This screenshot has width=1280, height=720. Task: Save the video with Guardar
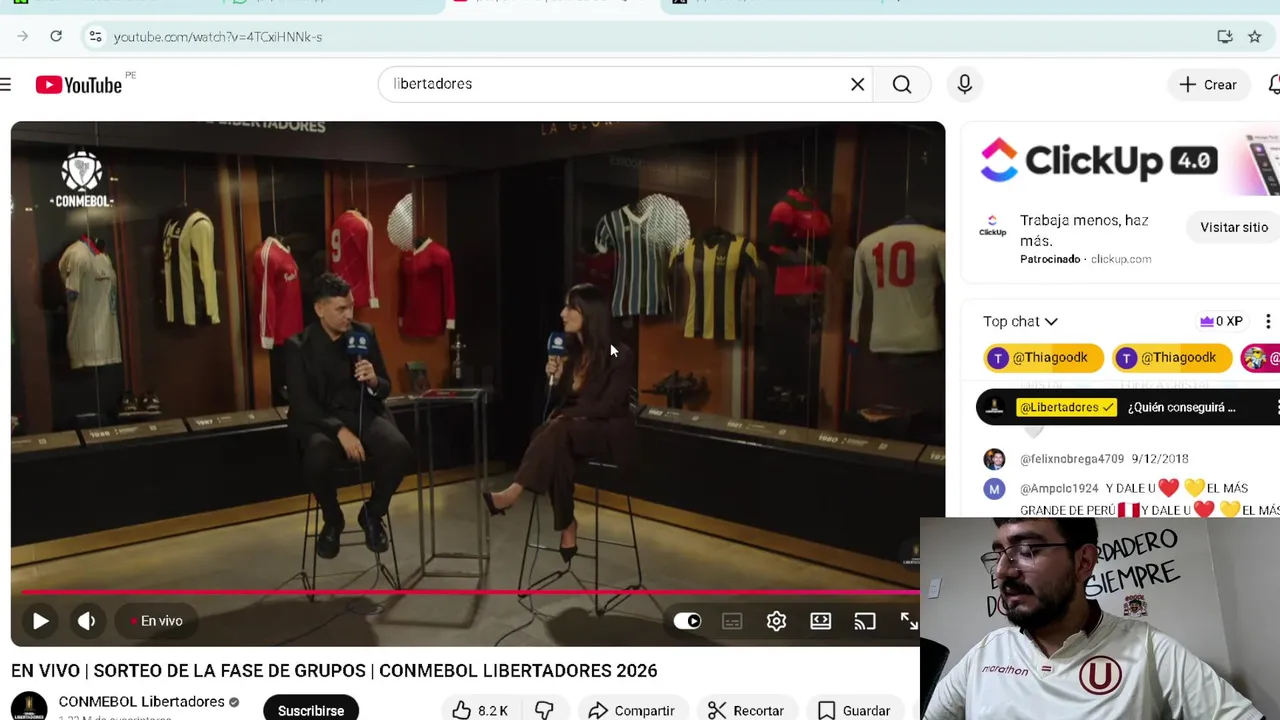coord(854,709)
